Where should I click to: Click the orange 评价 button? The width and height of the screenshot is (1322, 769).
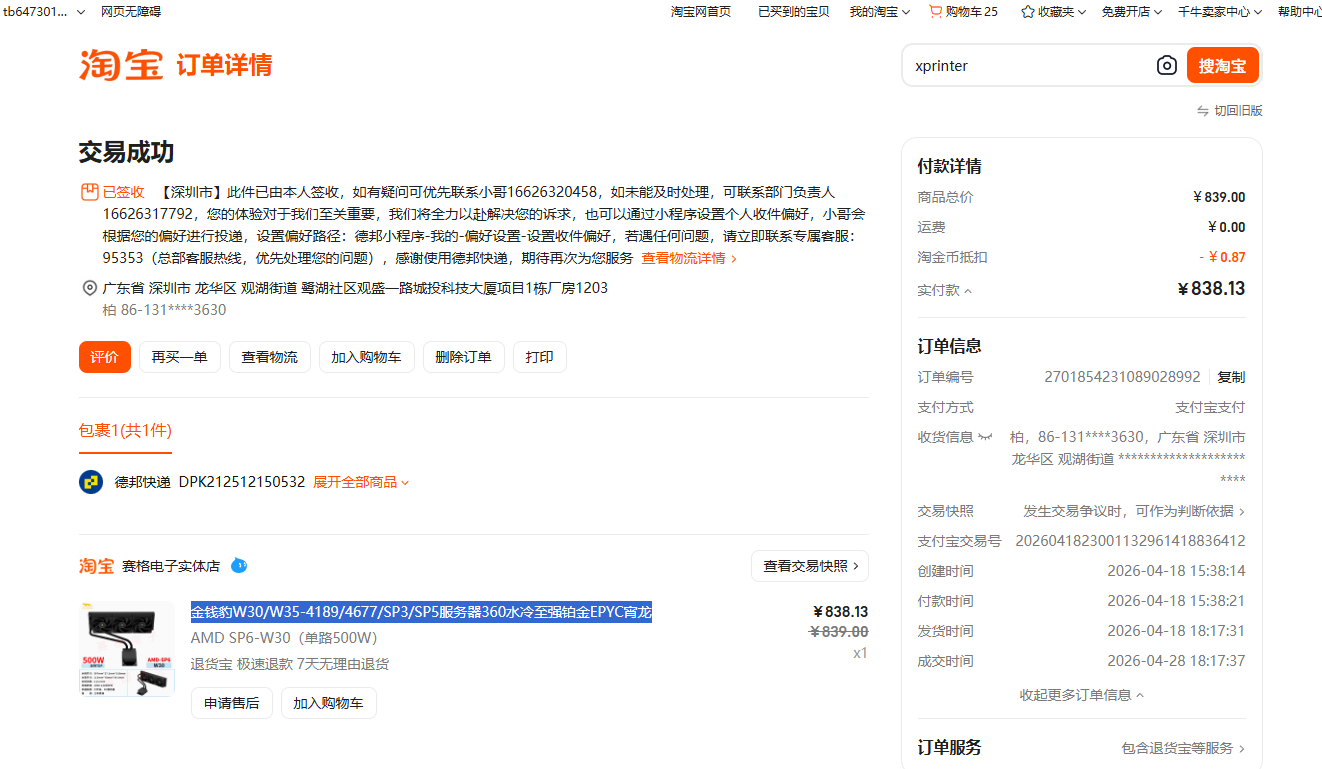click(105, 357)
